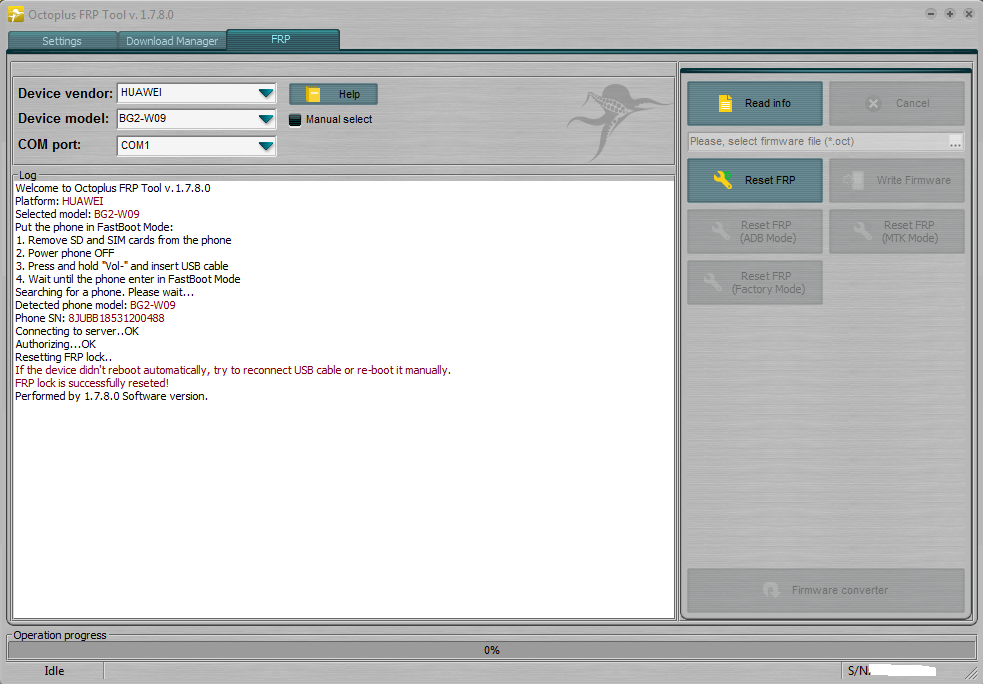Viewport: 983px width, 684px height.
Task: Switch to the Download Manager tab
Action: (172, 41)
